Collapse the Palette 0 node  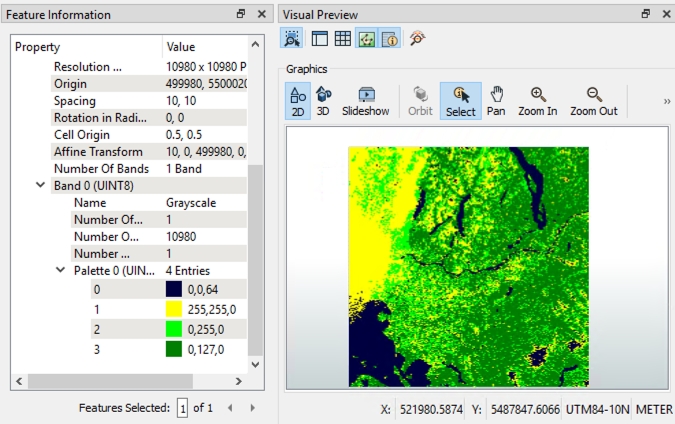[61, 270]
